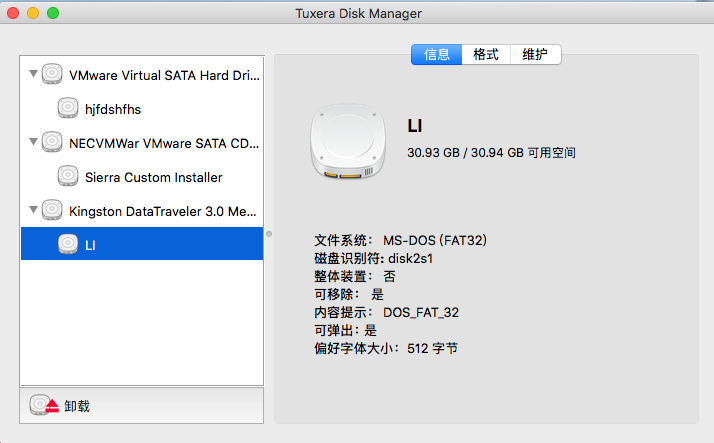Click the 卸载 unmount button
This screenshot has width=714, height=443.
(142, 405)
